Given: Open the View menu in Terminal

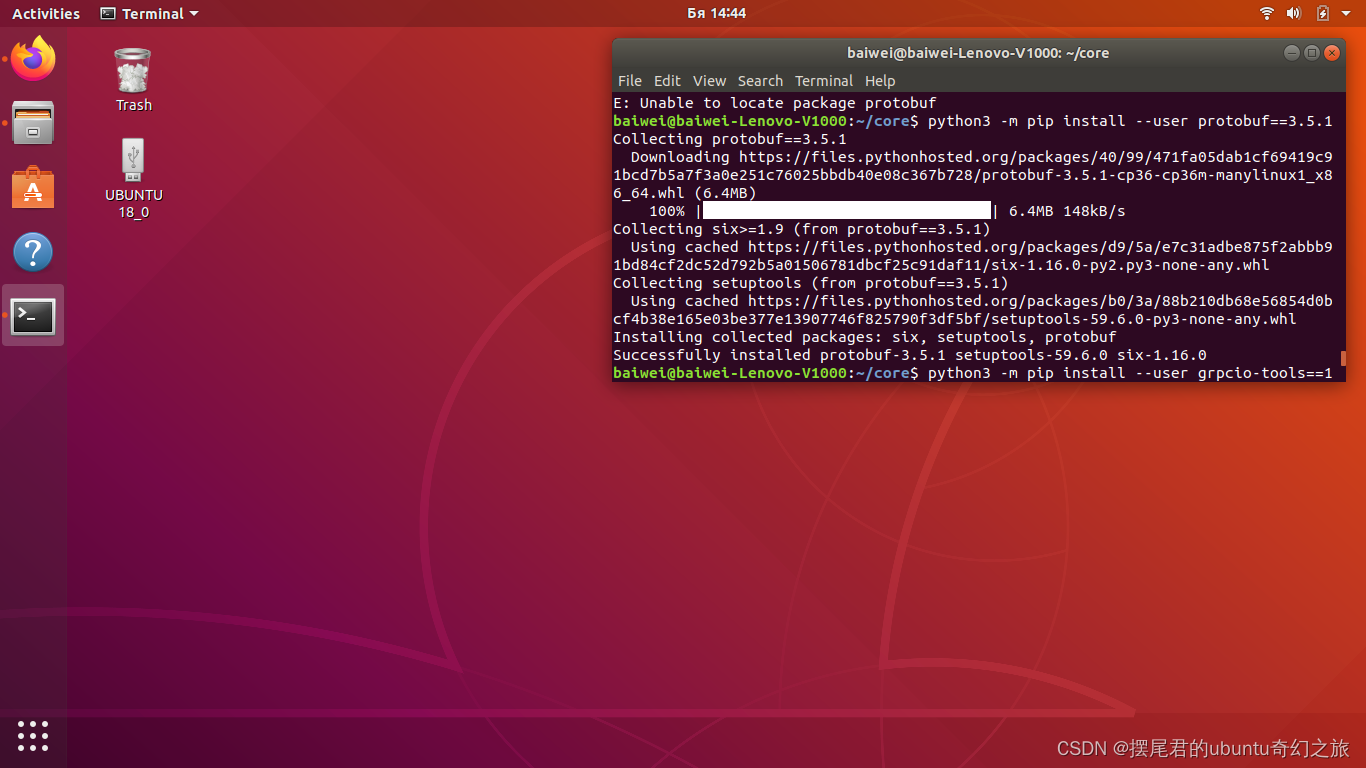Looking at the screenshot, I should coord(709,81).
